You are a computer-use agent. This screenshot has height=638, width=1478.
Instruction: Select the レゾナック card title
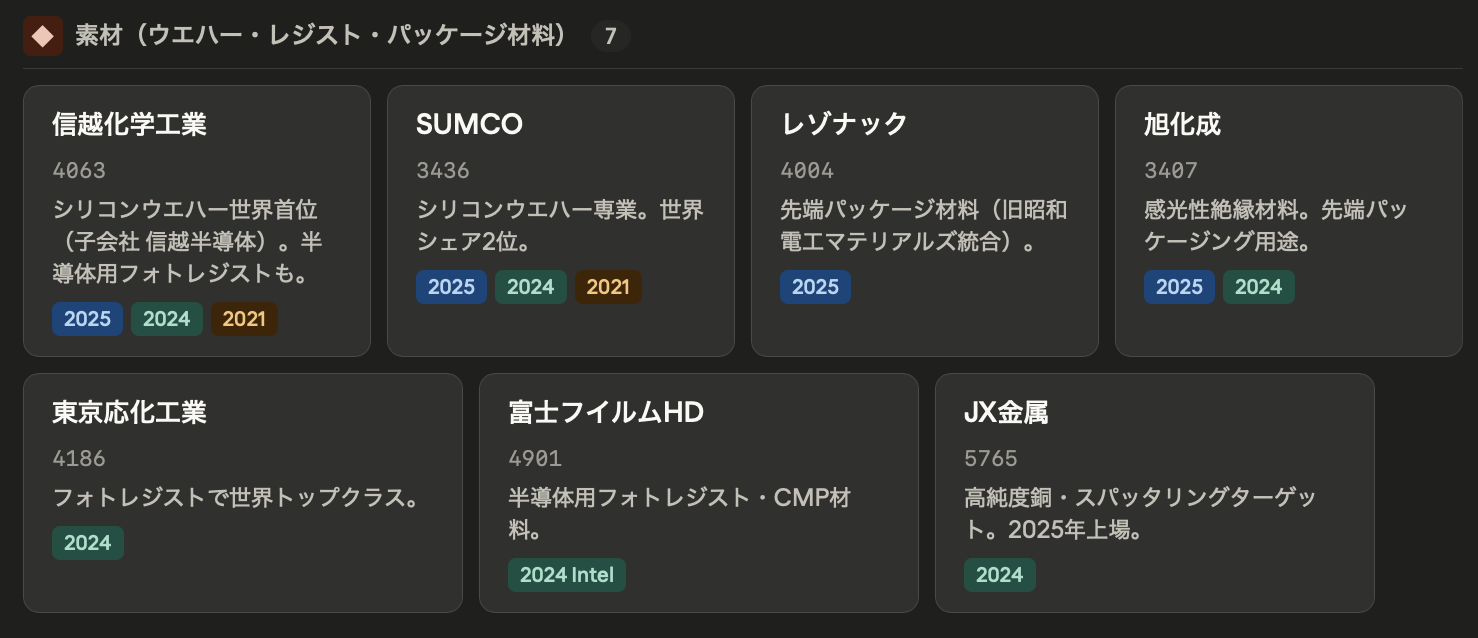coord(844,124)
